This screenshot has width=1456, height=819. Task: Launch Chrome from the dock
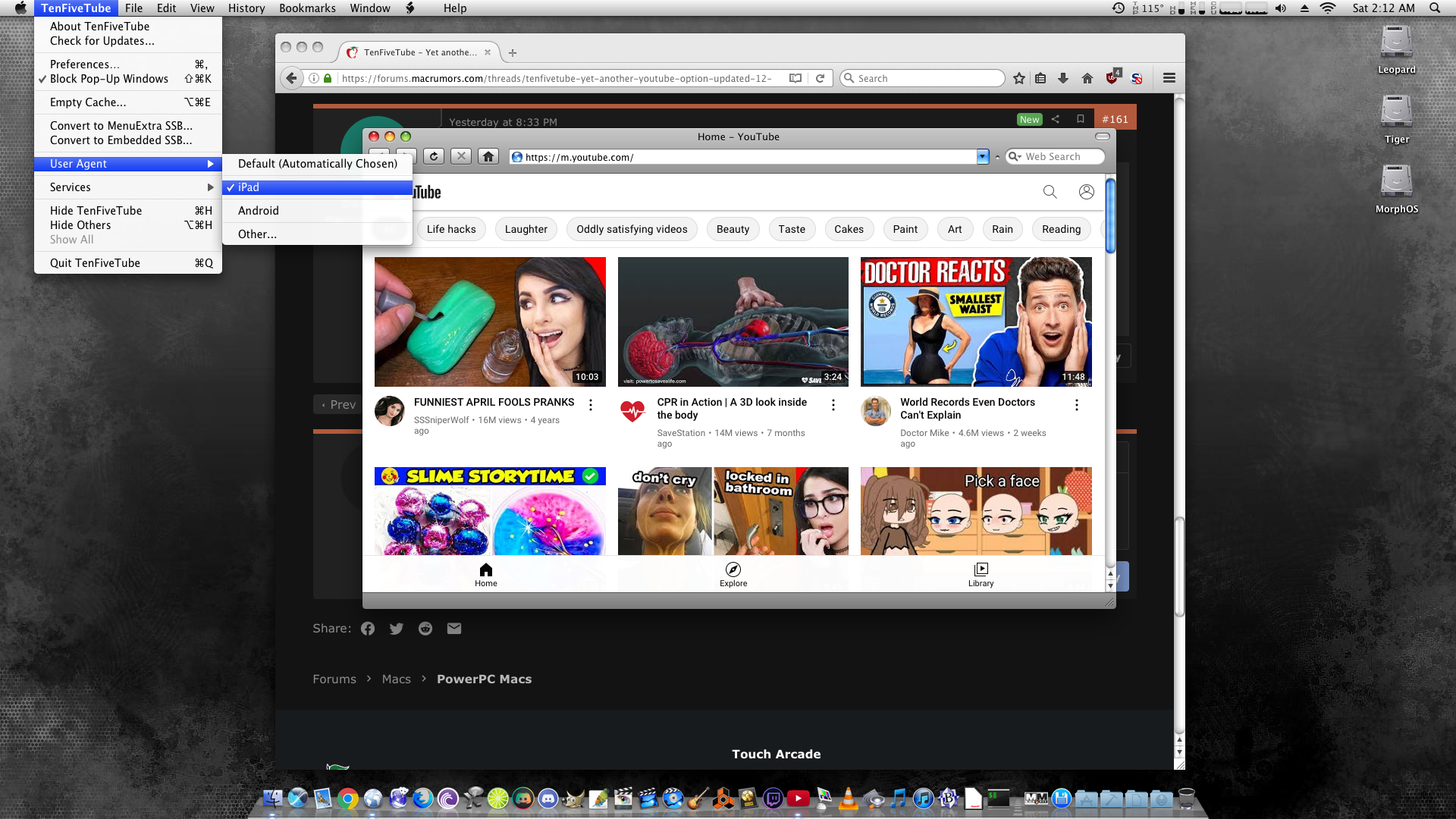[348, 798]
